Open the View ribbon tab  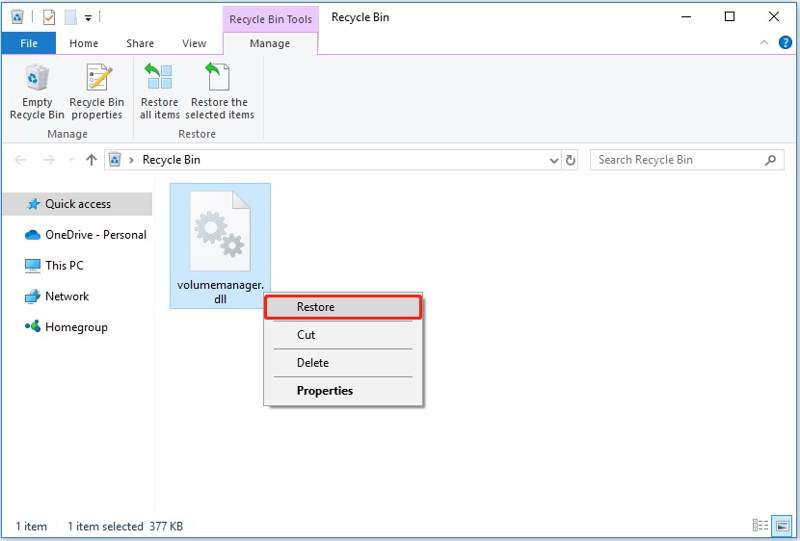pyautogui.click(x=194, y=43)
